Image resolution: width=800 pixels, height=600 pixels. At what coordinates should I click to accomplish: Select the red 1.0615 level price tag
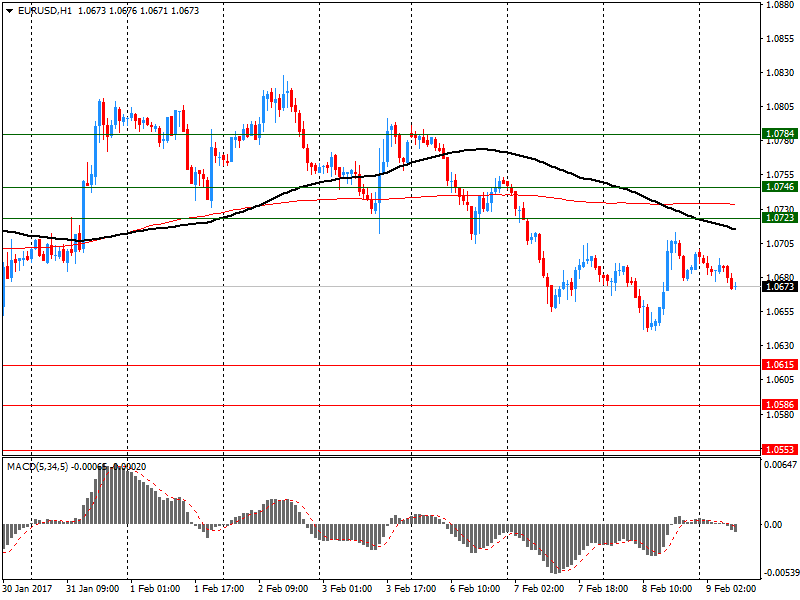[779, 365]
